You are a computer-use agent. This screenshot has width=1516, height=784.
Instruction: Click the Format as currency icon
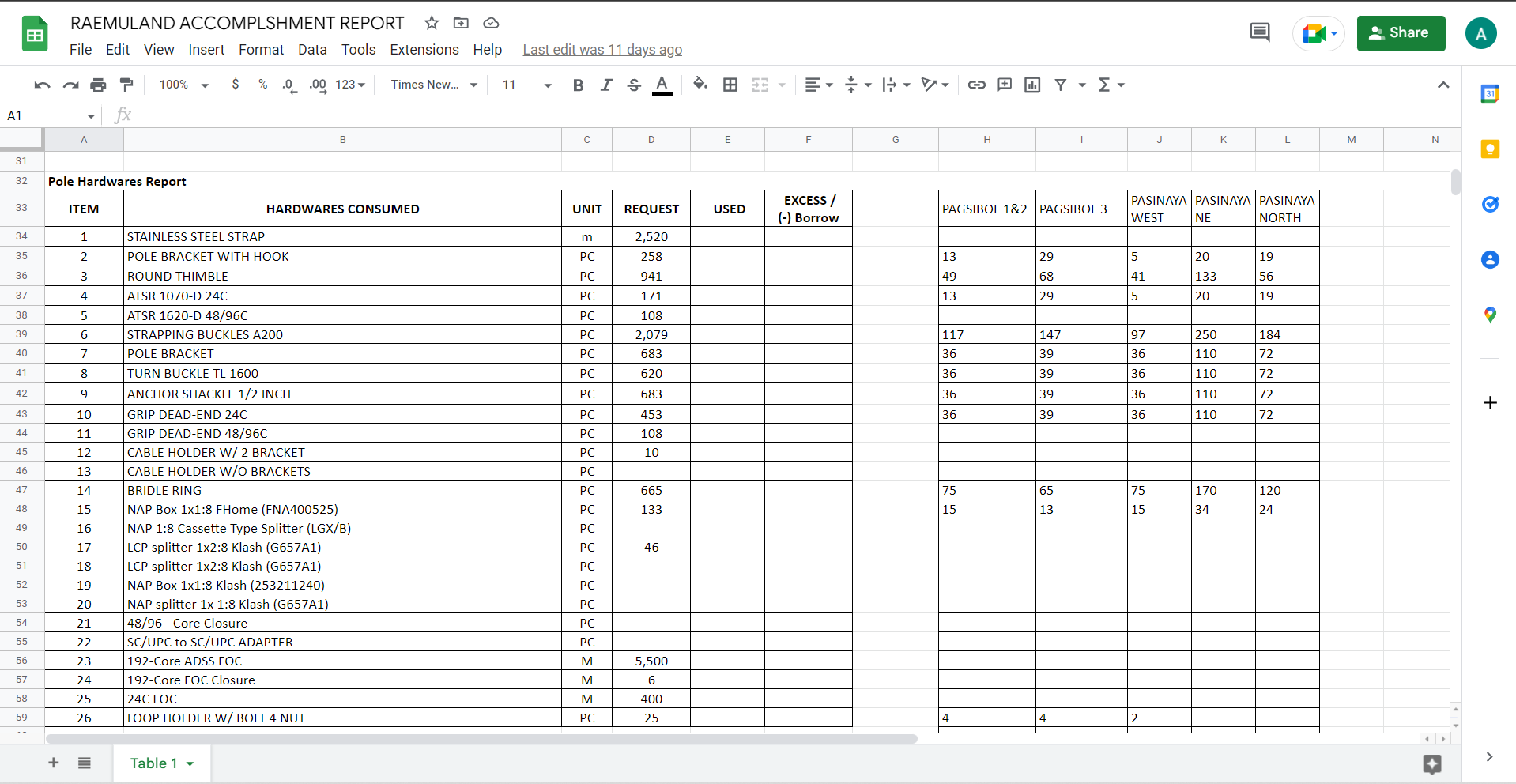(x=235, y=85)
